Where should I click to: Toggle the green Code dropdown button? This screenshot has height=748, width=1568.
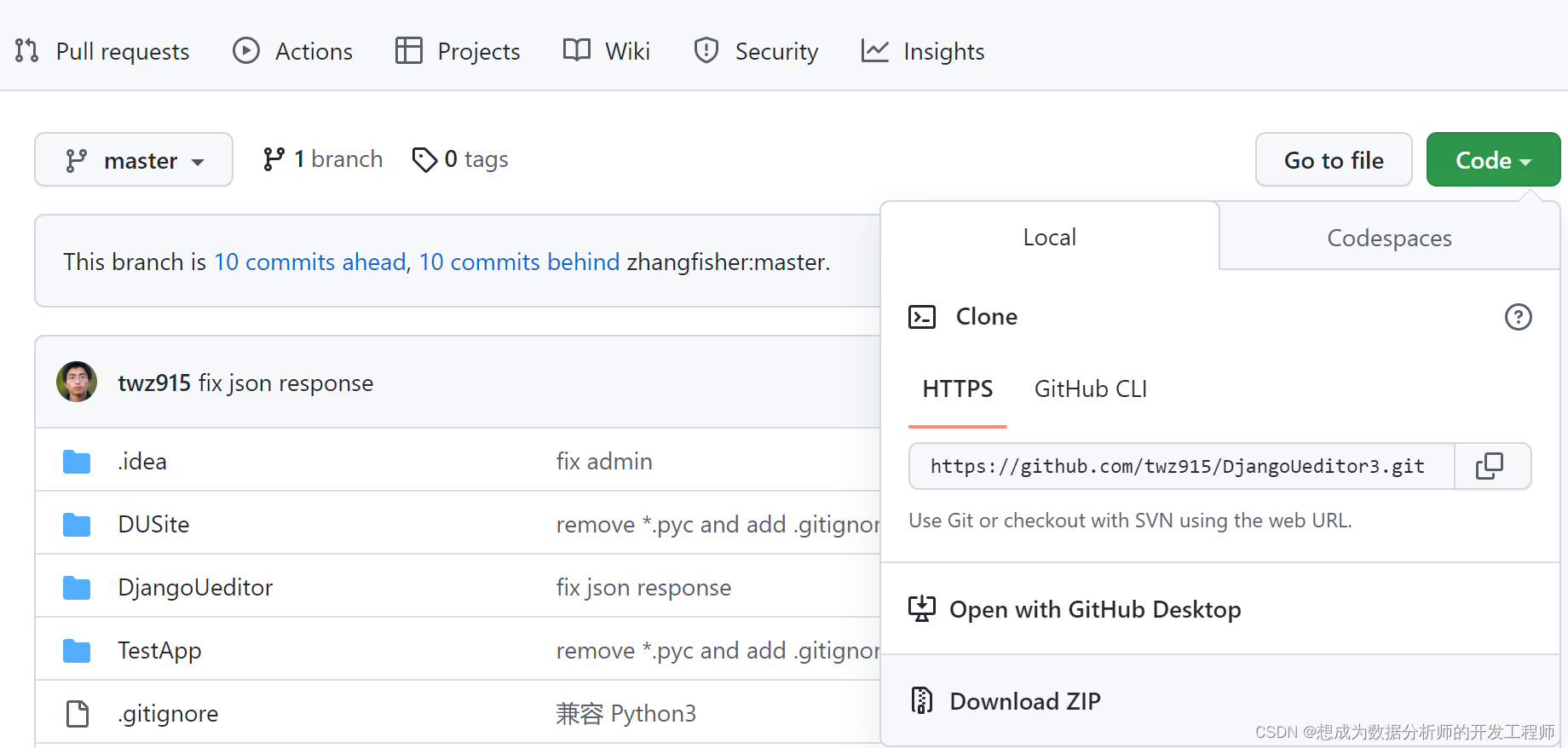pyautogui.click(x=1493, y=159)
